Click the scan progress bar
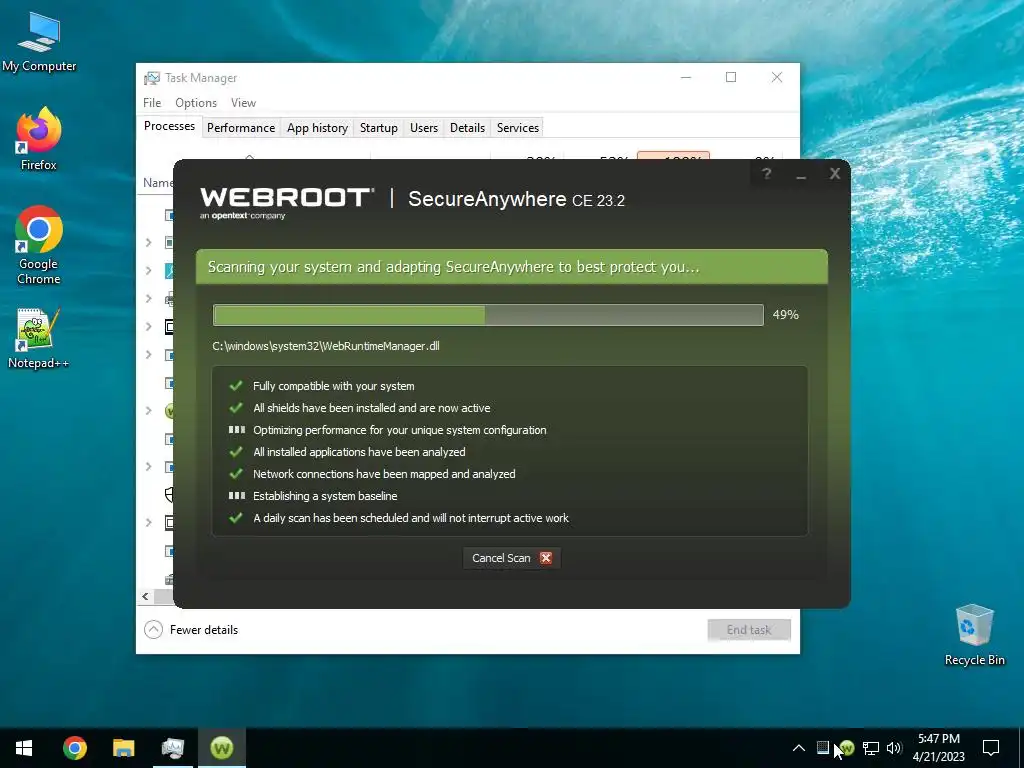This screenshot has width=1024, height=768. pyautogui.click(x=488, y=315)
